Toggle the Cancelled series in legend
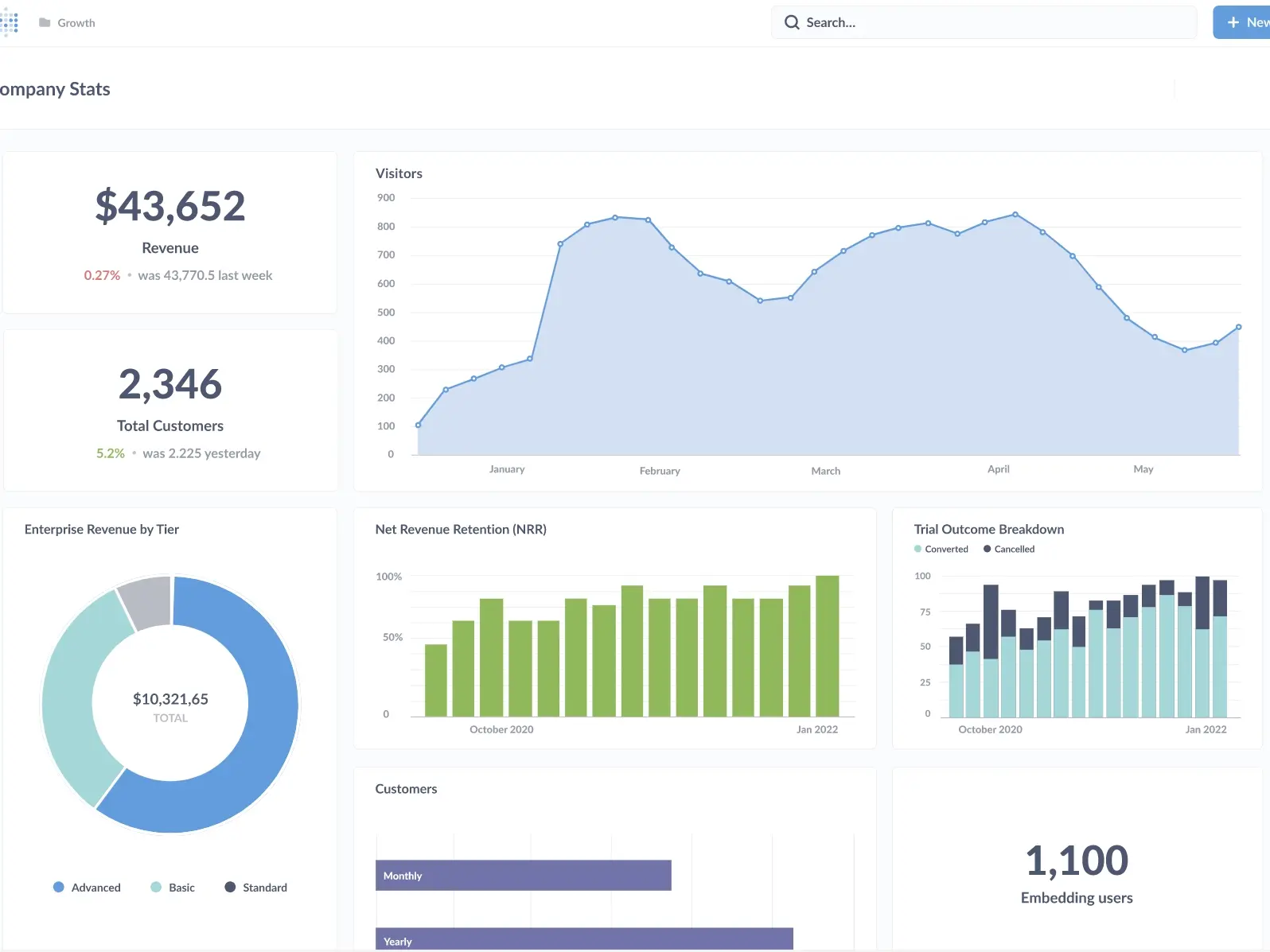The width and height of the screenshot is (1270, 952). point(1008,549)
